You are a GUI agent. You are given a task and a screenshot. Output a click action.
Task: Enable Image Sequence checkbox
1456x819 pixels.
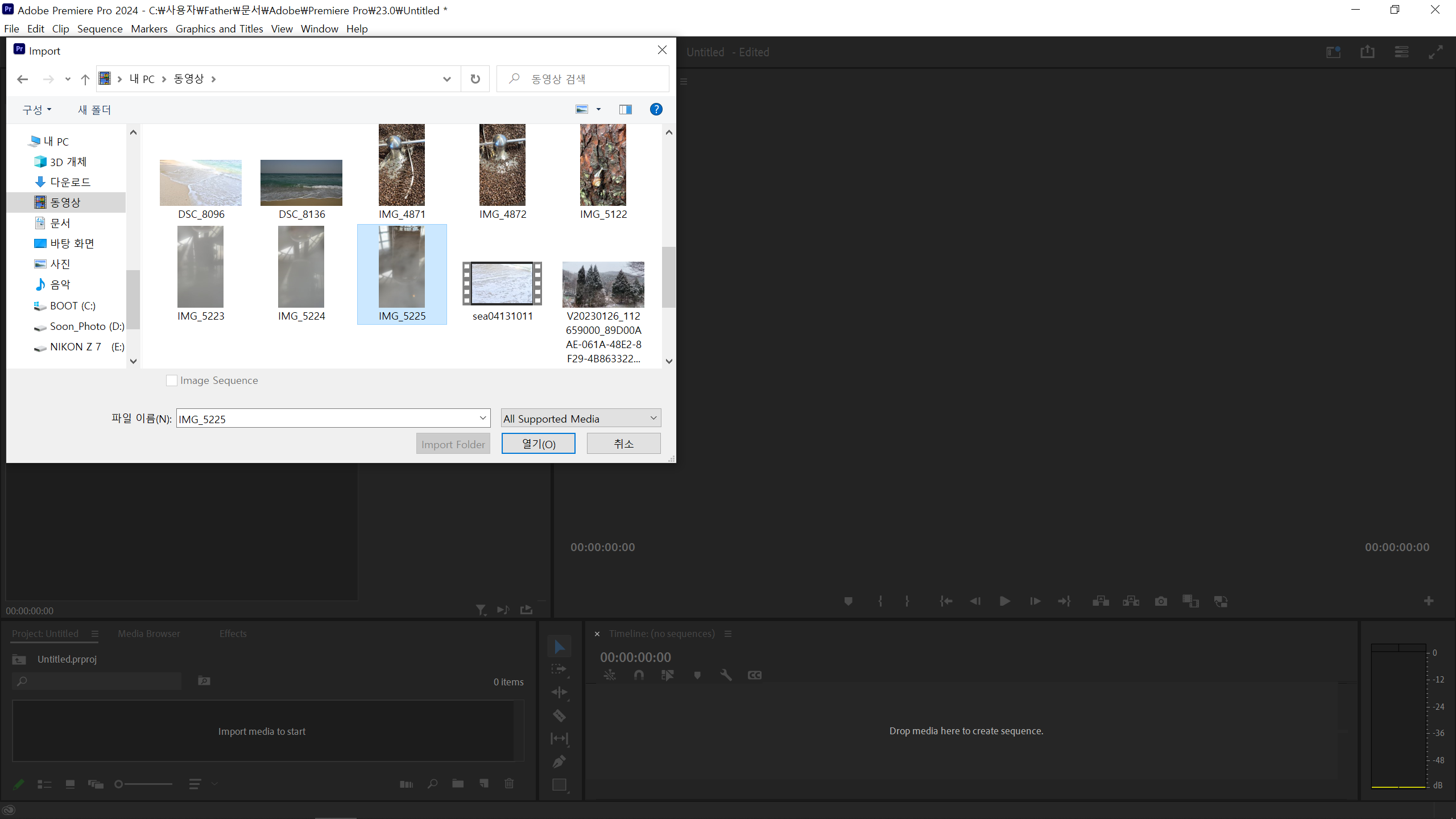(x=171, y=380)
